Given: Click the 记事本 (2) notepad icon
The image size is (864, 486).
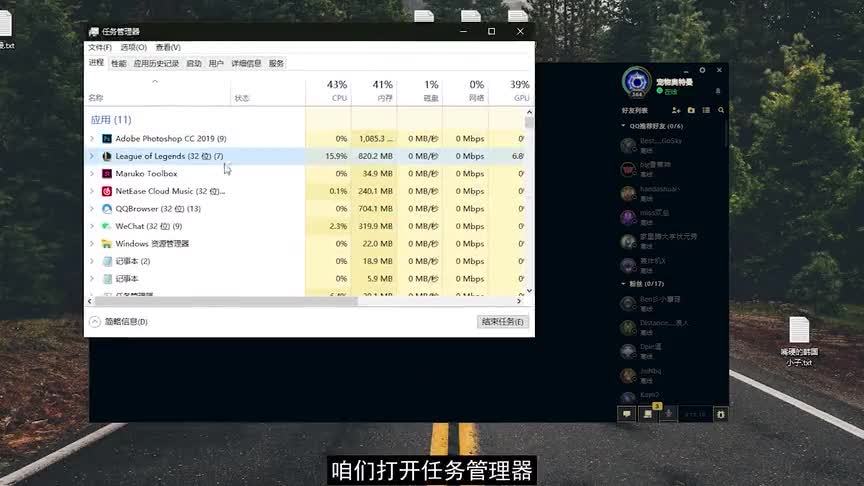Looking at the screenshot, I should 107,261.
